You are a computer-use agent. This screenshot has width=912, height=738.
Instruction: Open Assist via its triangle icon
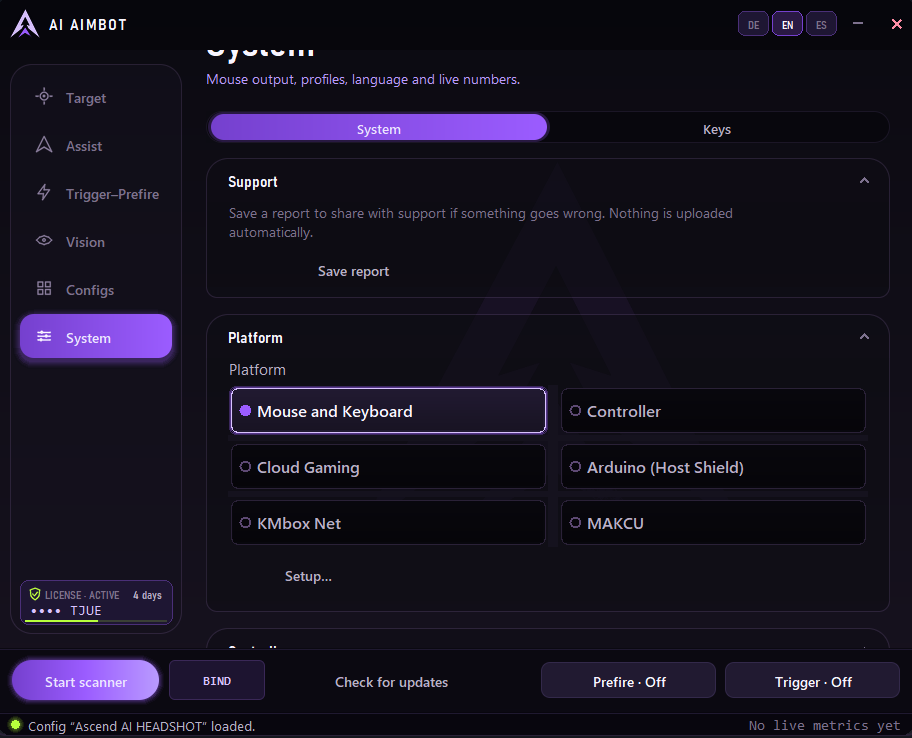pyautogui.click(x=44, y=145)
